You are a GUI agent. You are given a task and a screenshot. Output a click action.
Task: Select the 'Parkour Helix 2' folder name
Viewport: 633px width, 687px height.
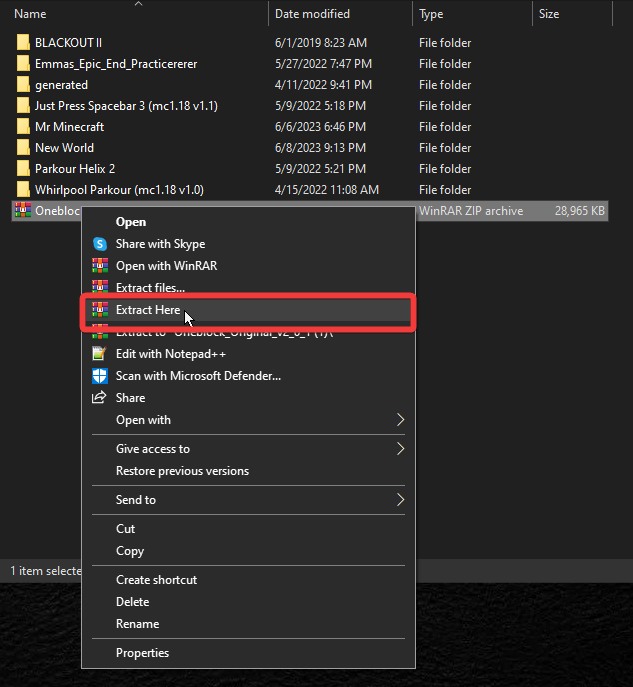75,169
